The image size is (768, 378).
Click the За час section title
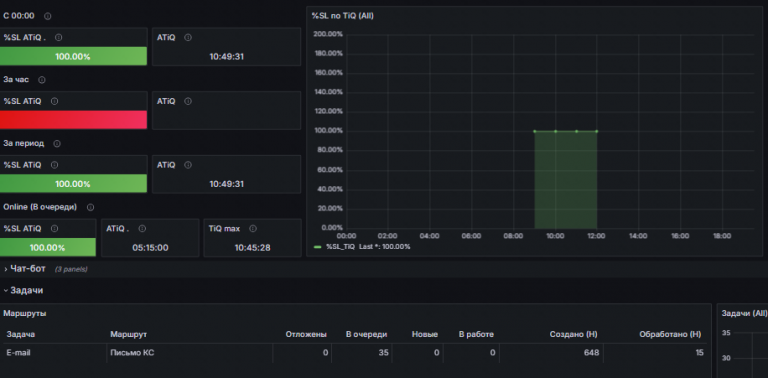(x=16, y=80)
